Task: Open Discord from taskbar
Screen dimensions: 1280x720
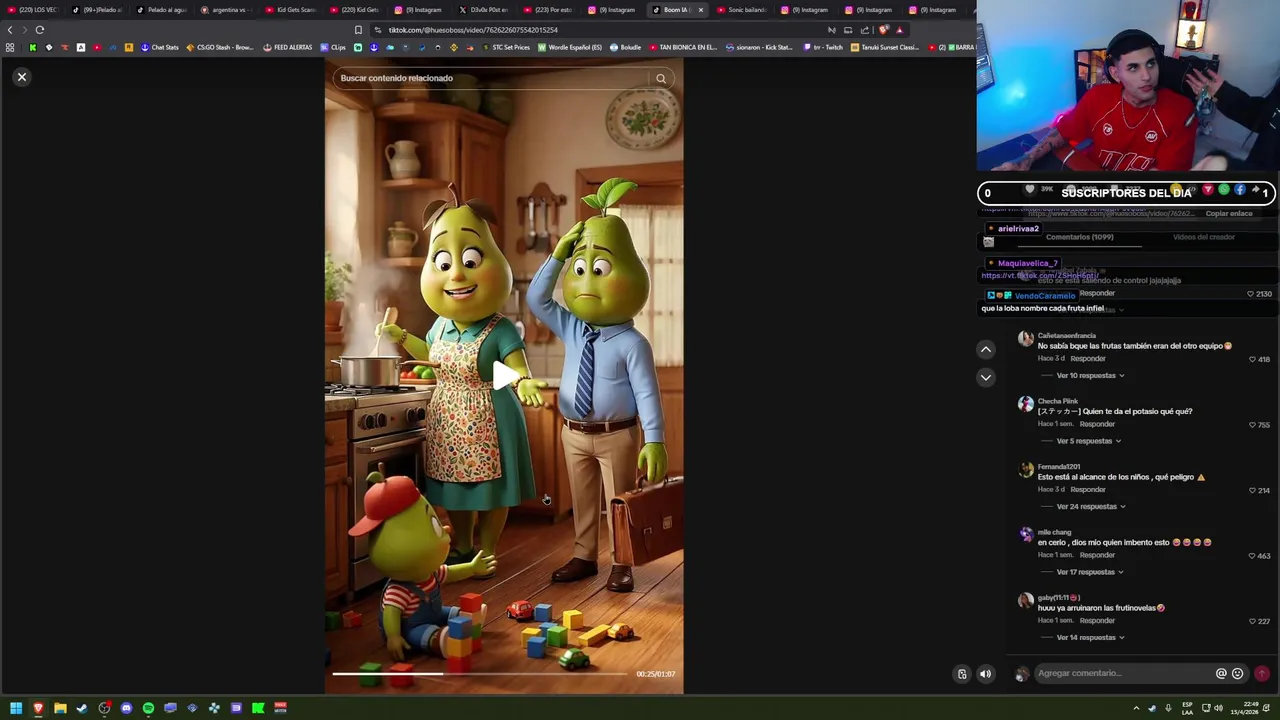Action: coord(126,708)
